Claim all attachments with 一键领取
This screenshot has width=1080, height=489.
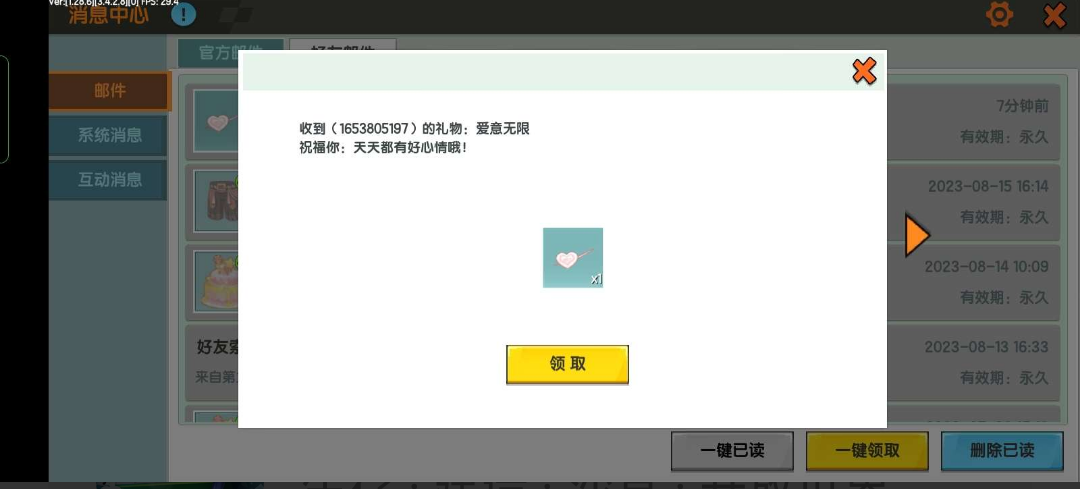(x=867, y=451)
